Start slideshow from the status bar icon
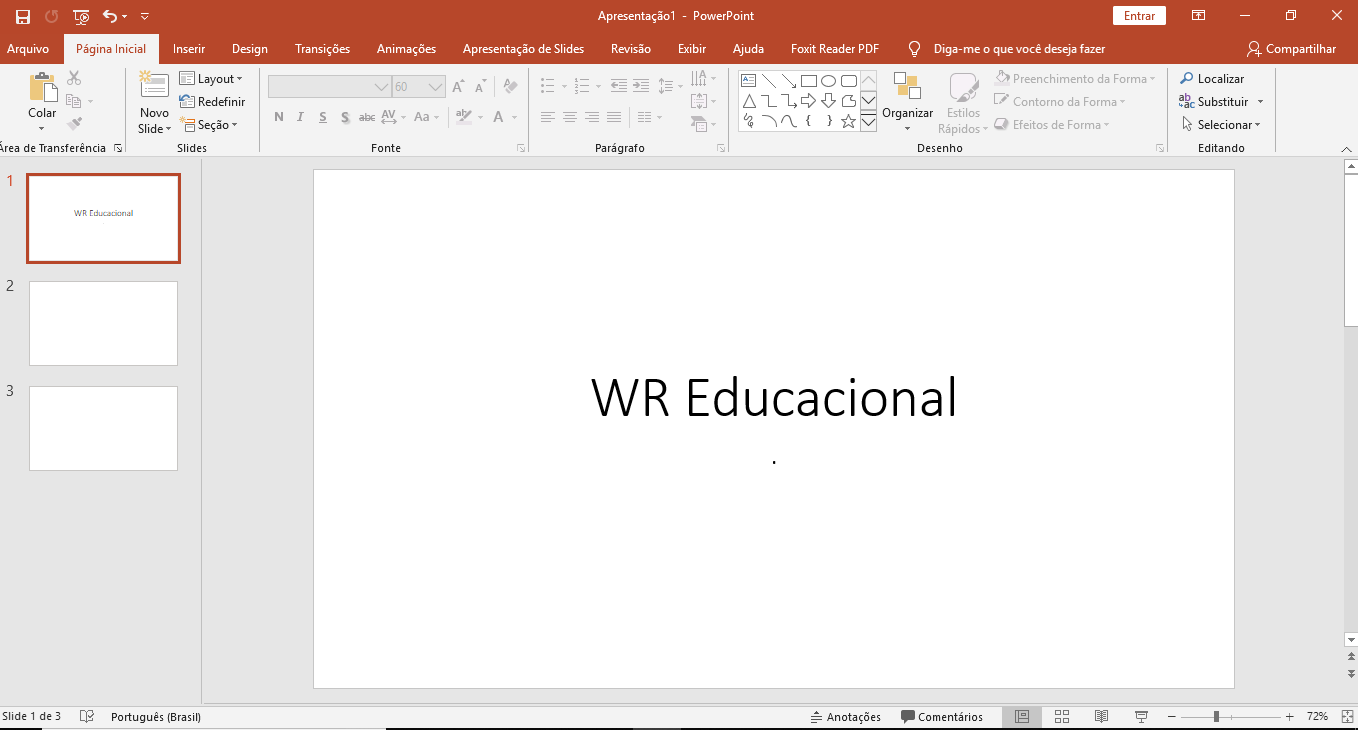This screenshot has height=730, width=1358. click(x=1141, y=716)
